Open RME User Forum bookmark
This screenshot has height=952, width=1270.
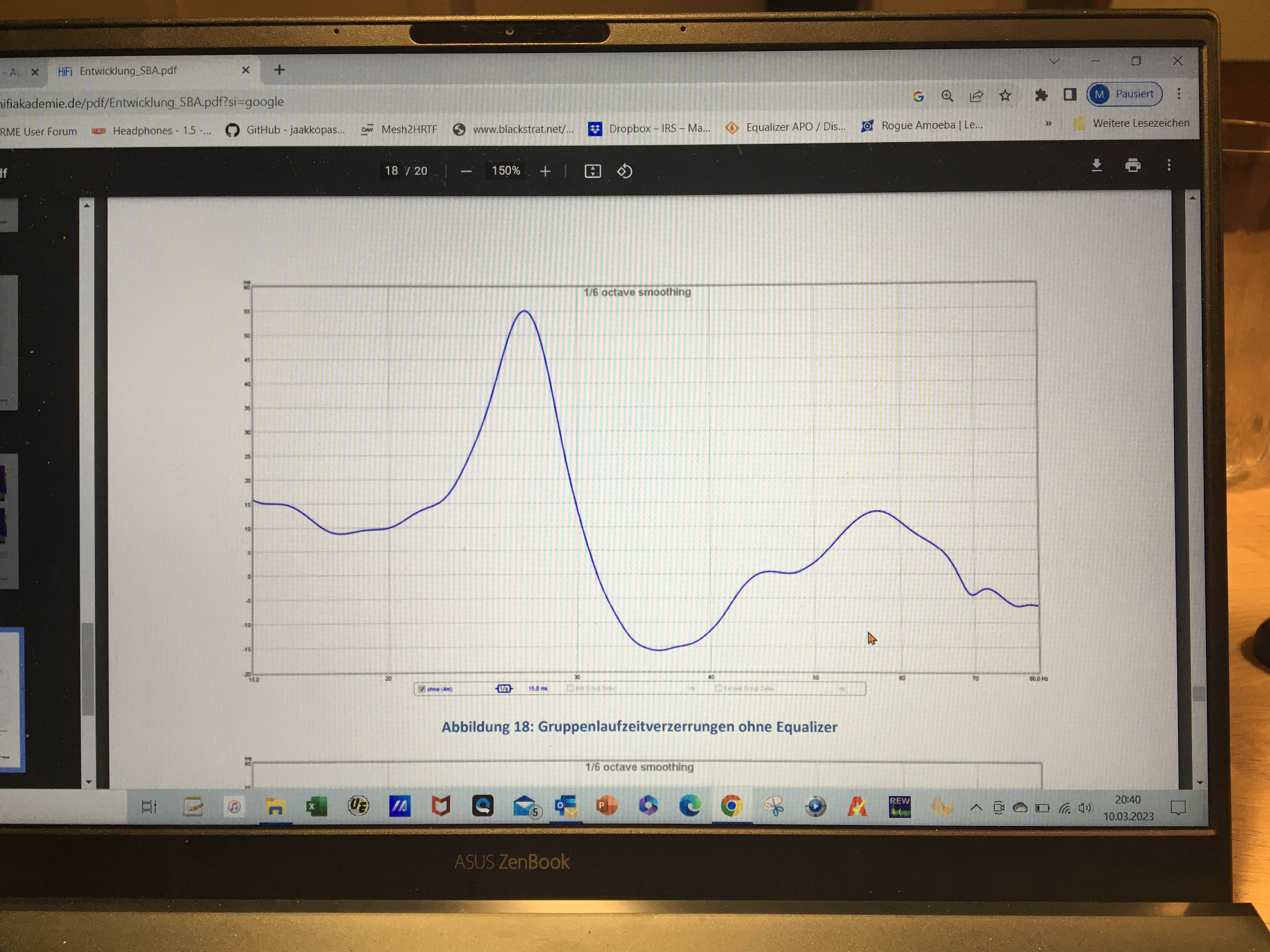[38, 131]
